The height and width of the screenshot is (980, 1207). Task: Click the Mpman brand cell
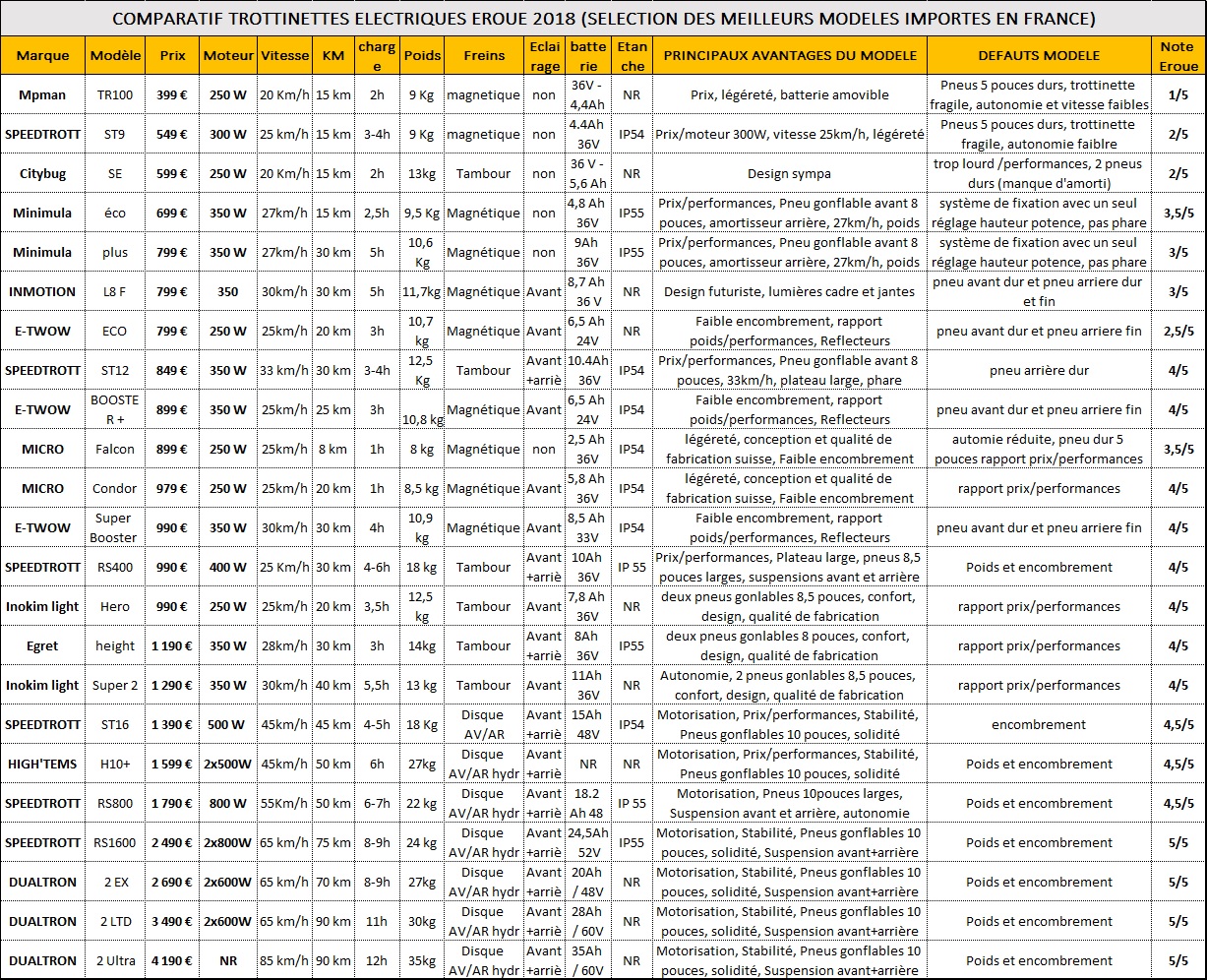(43, 94)
